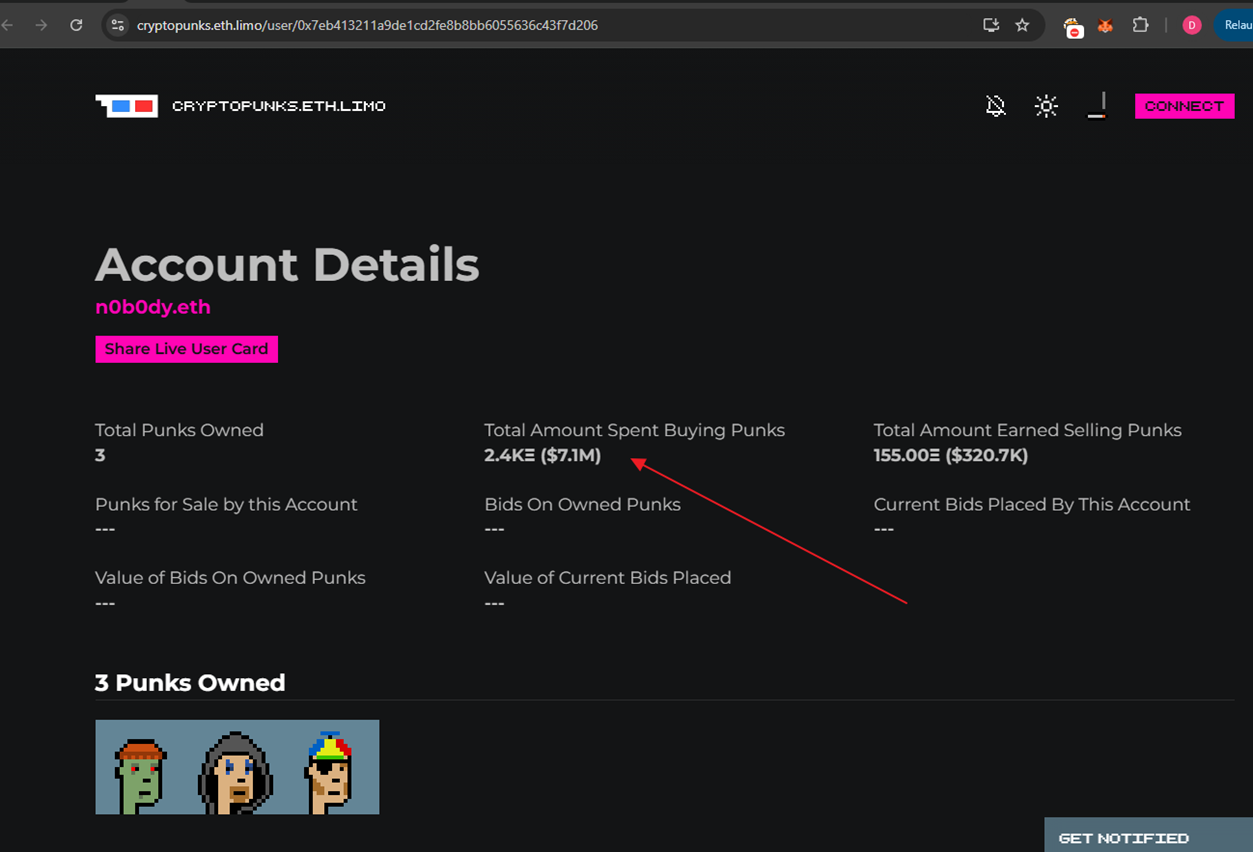Screen dimensions: 1253x852
Task: Click the CRYPTOPUNKS.ETH.LIMO home link
Action: [278, 106]
